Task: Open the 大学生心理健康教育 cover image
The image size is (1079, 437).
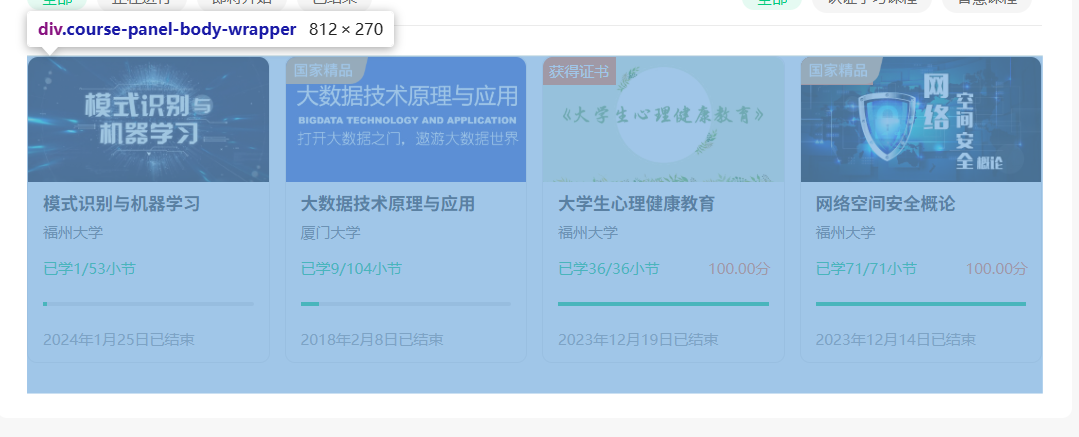Action: coord(663,119)
